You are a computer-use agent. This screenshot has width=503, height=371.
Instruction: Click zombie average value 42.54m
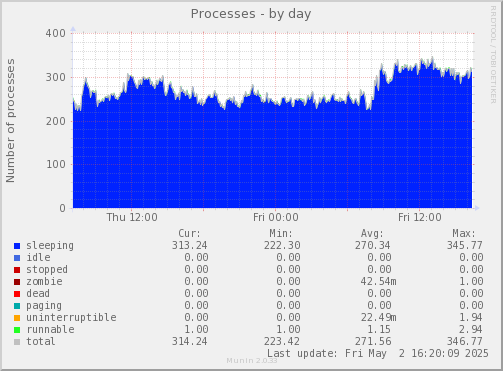point(378,281)
